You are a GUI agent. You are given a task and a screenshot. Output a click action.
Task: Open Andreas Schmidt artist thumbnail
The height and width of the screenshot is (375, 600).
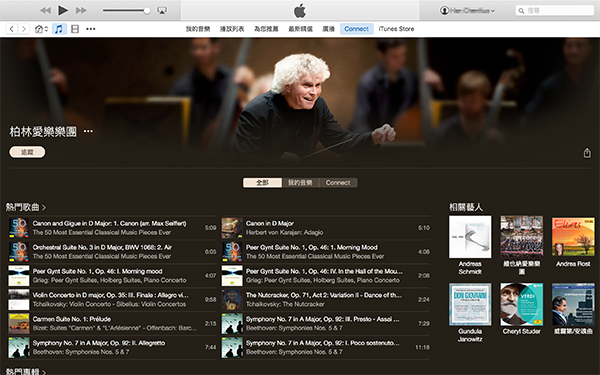(x=470, y=236)
